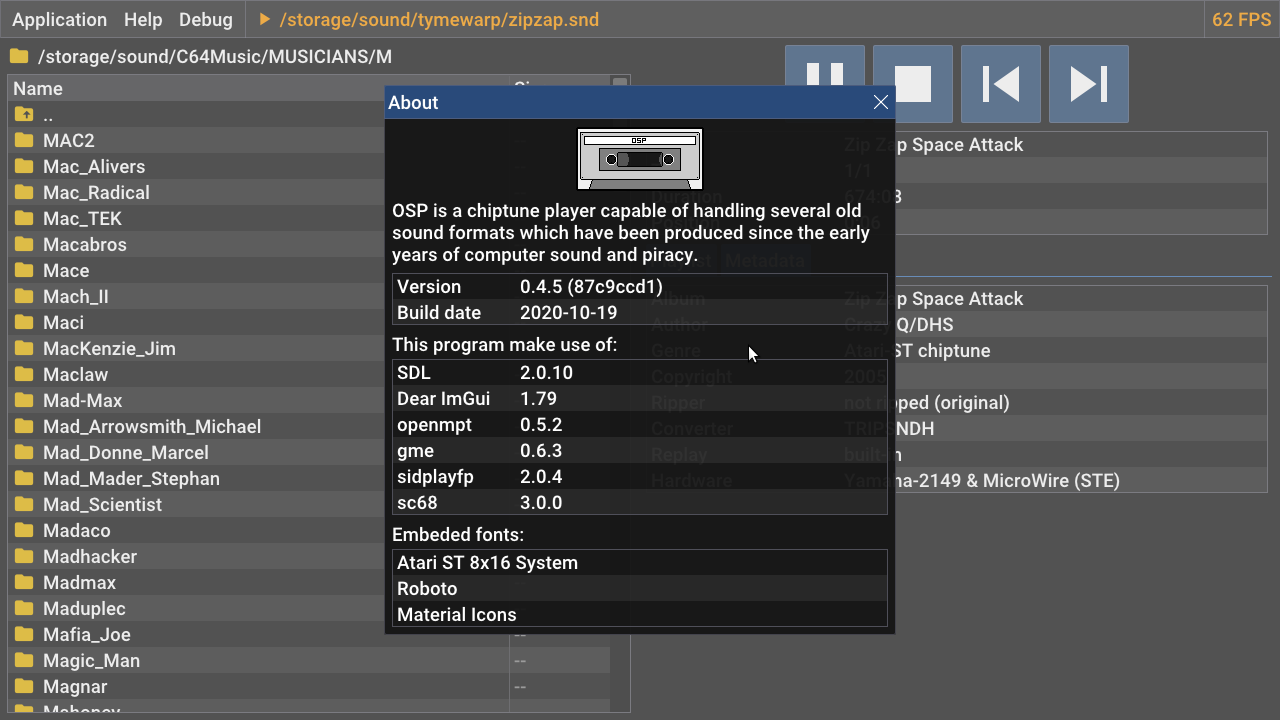Screen dimensions: 1280x720
Task: Go up using the '..' folder icon
Action: (24, 115)
